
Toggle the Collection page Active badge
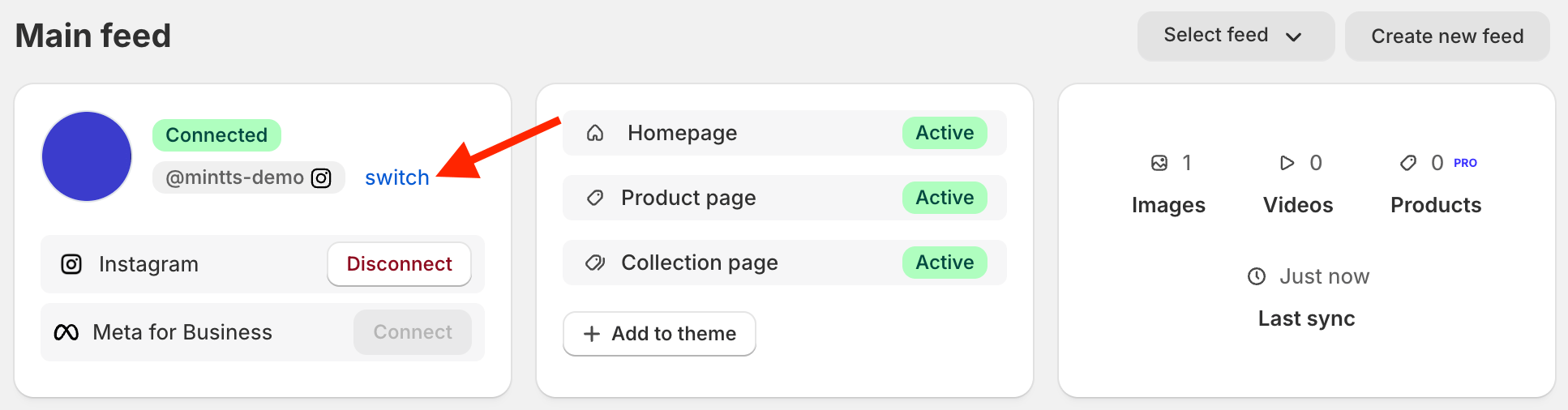[x=945, y=263]
